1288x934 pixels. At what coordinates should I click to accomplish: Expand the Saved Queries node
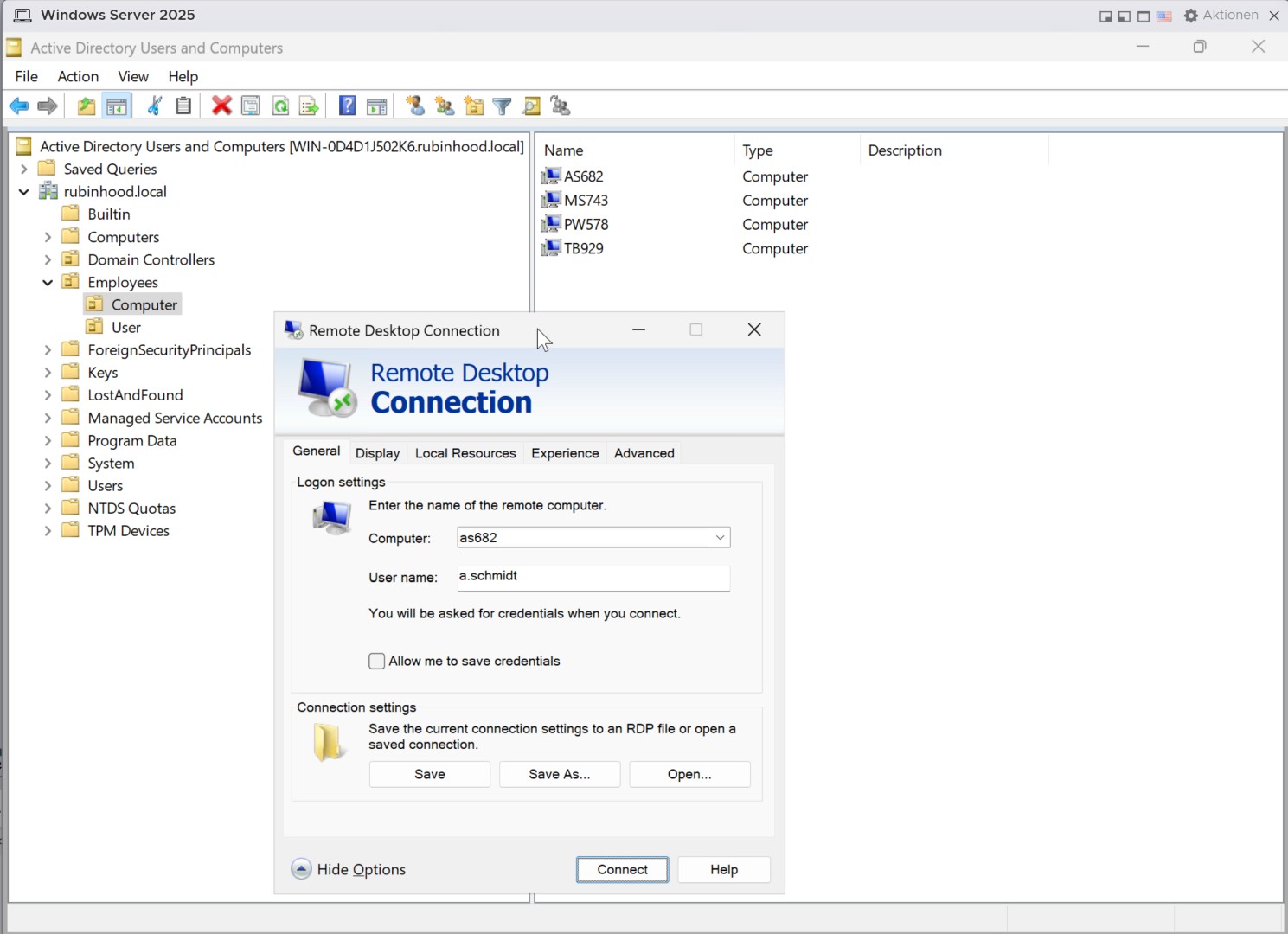[24, 169]
